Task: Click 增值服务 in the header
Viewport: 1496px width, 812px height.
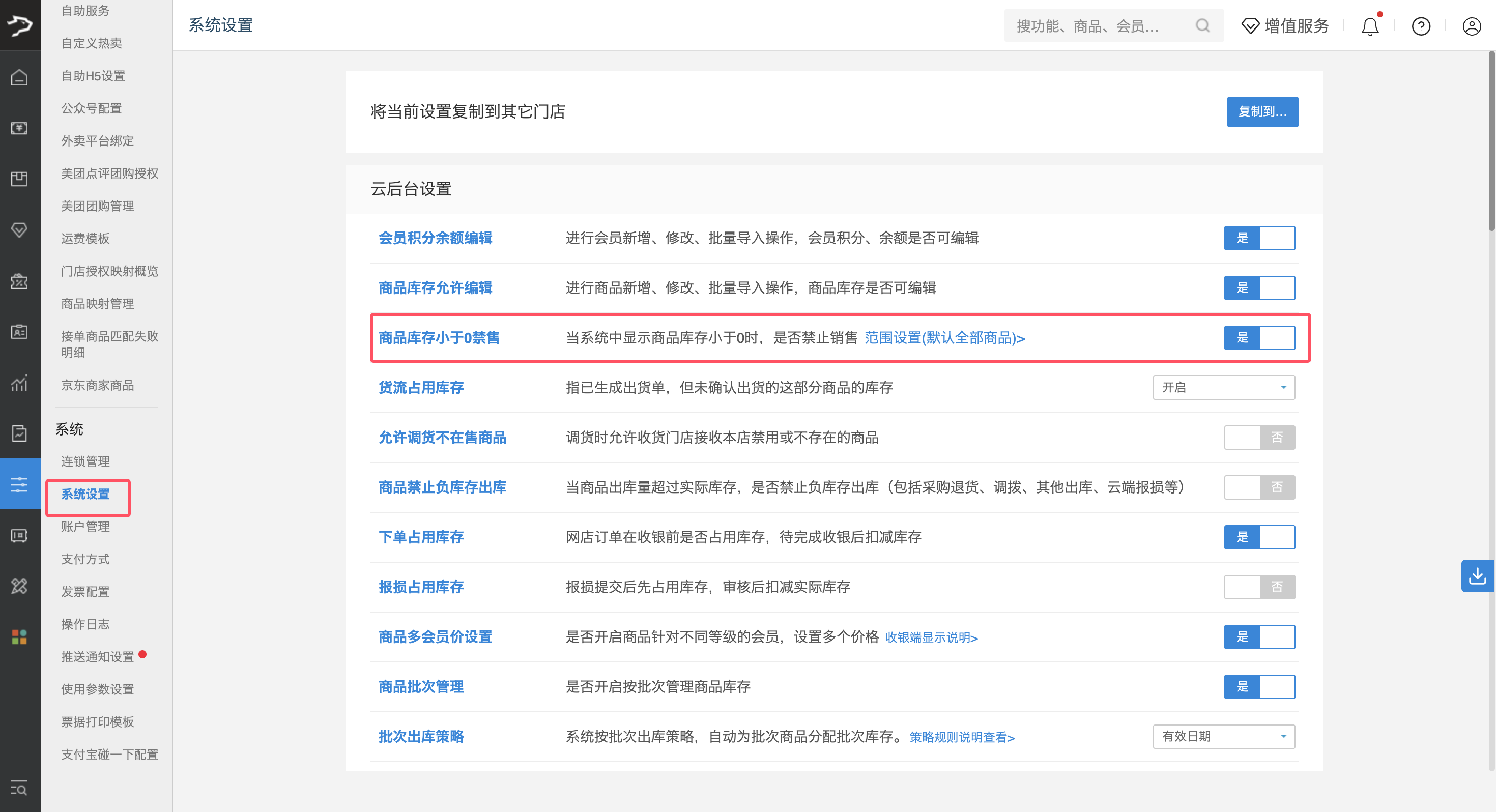Action: pos(1297,26)
